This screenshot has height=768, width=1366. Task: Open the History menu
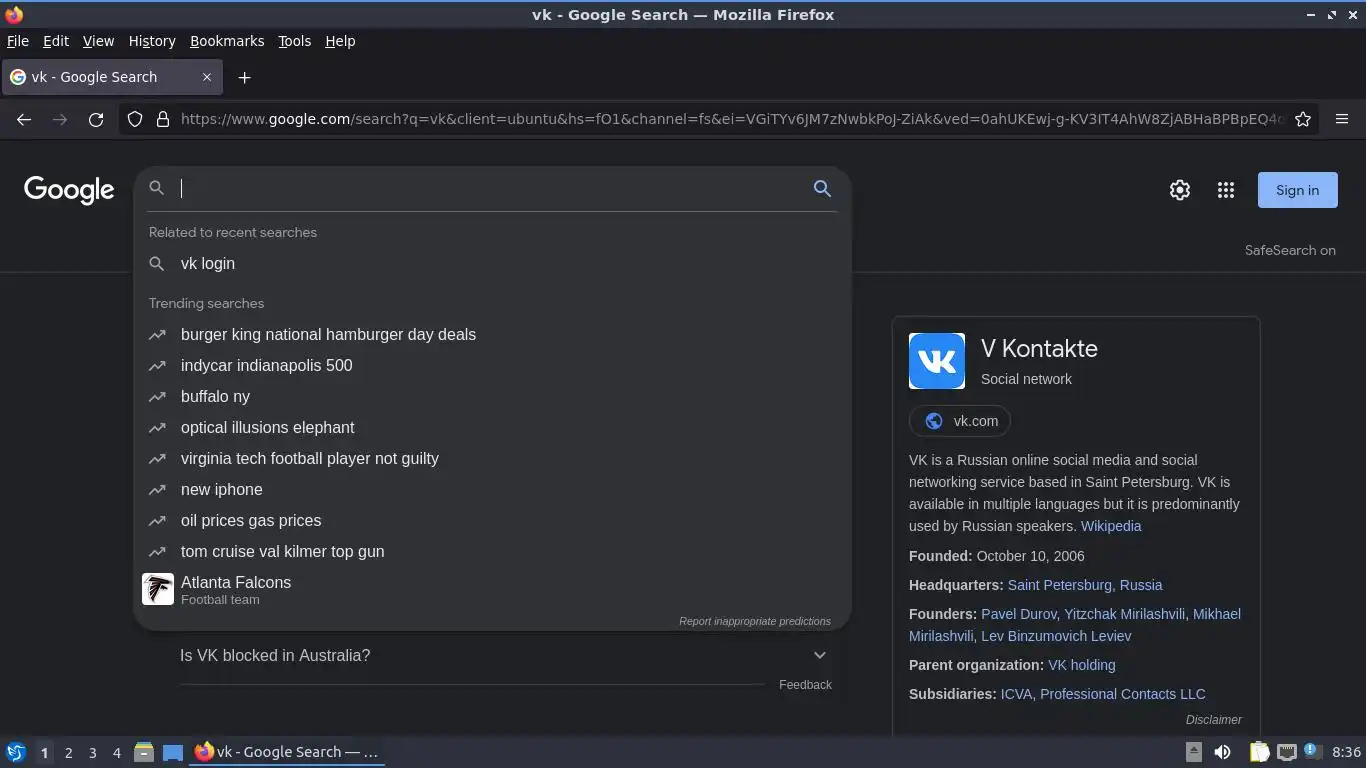click(x=152, y=41)
